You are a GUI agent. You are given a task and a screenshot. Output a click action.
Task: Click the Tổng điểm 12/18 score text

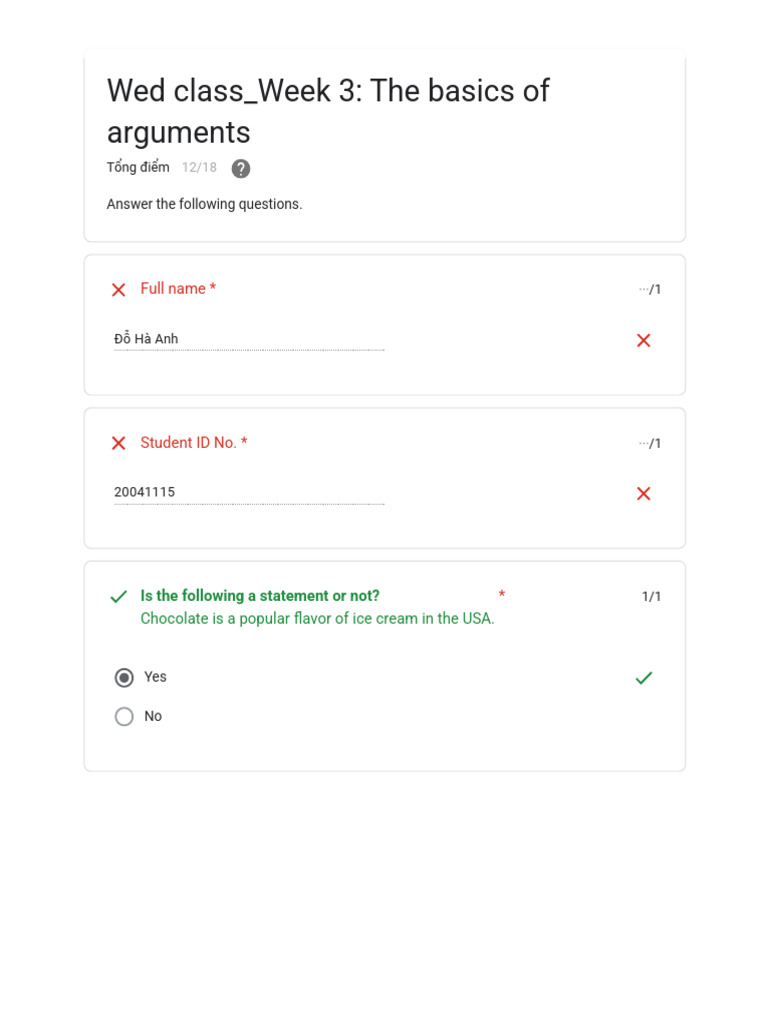(161, 168)
